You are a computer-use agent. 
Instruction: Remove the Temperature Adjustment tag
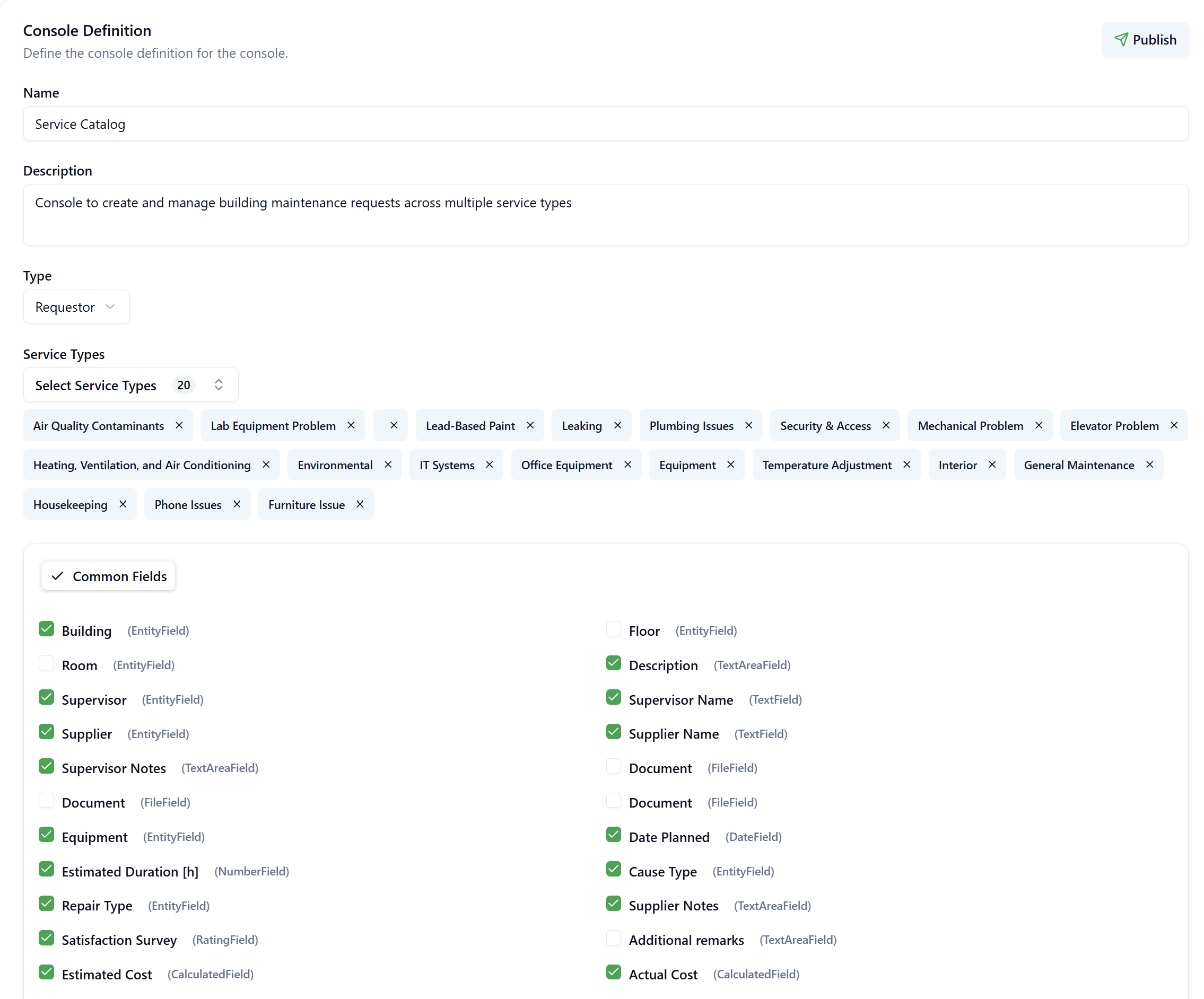pos(907,465)
